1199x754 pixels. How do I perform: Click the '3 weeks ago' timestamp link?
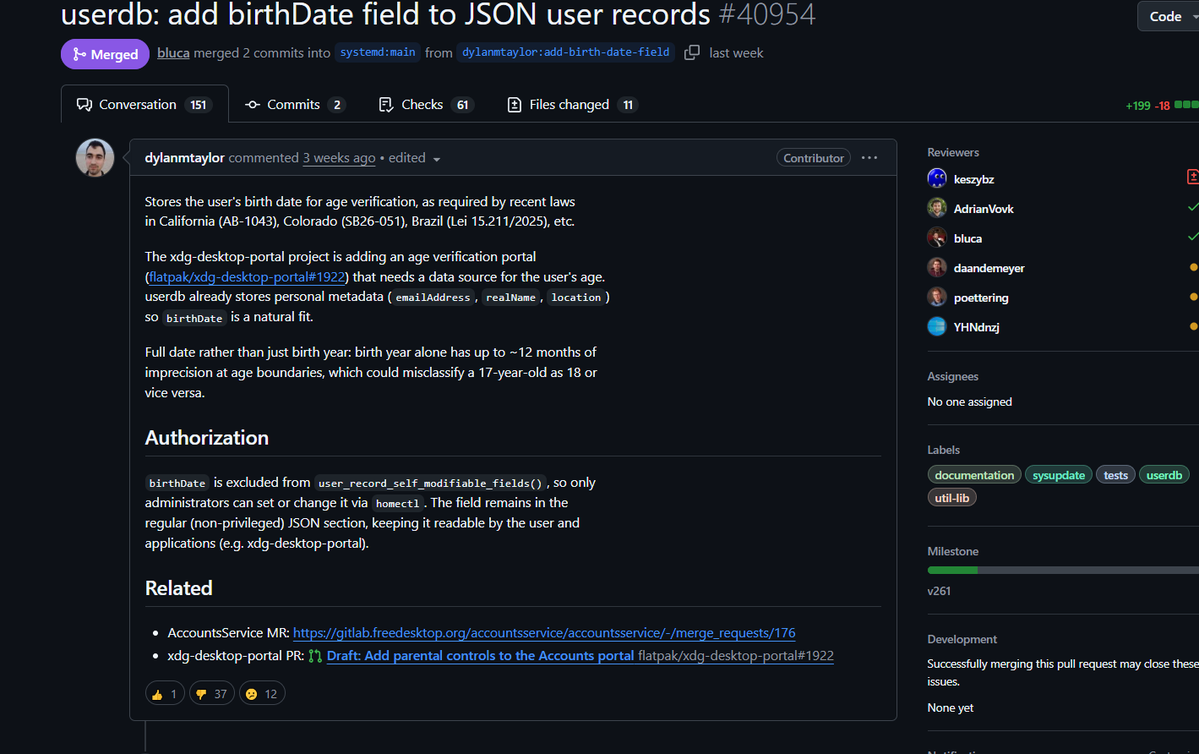339,158
